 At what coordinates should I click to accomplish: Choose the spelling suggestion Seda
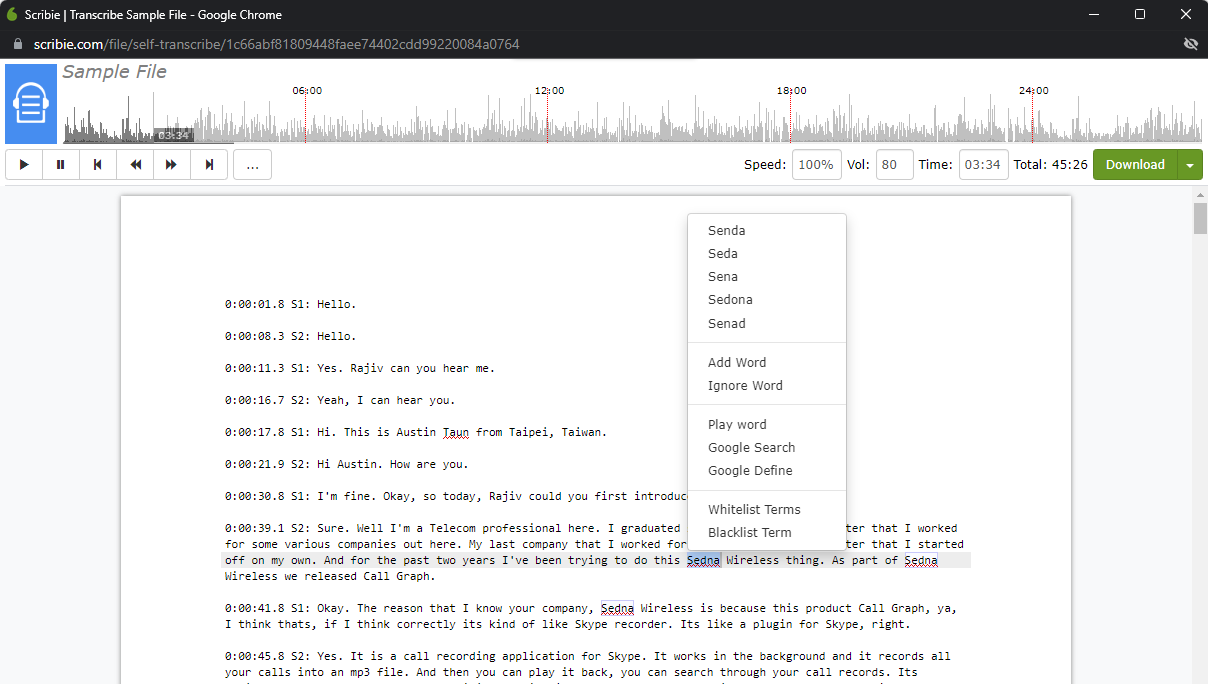767,254
